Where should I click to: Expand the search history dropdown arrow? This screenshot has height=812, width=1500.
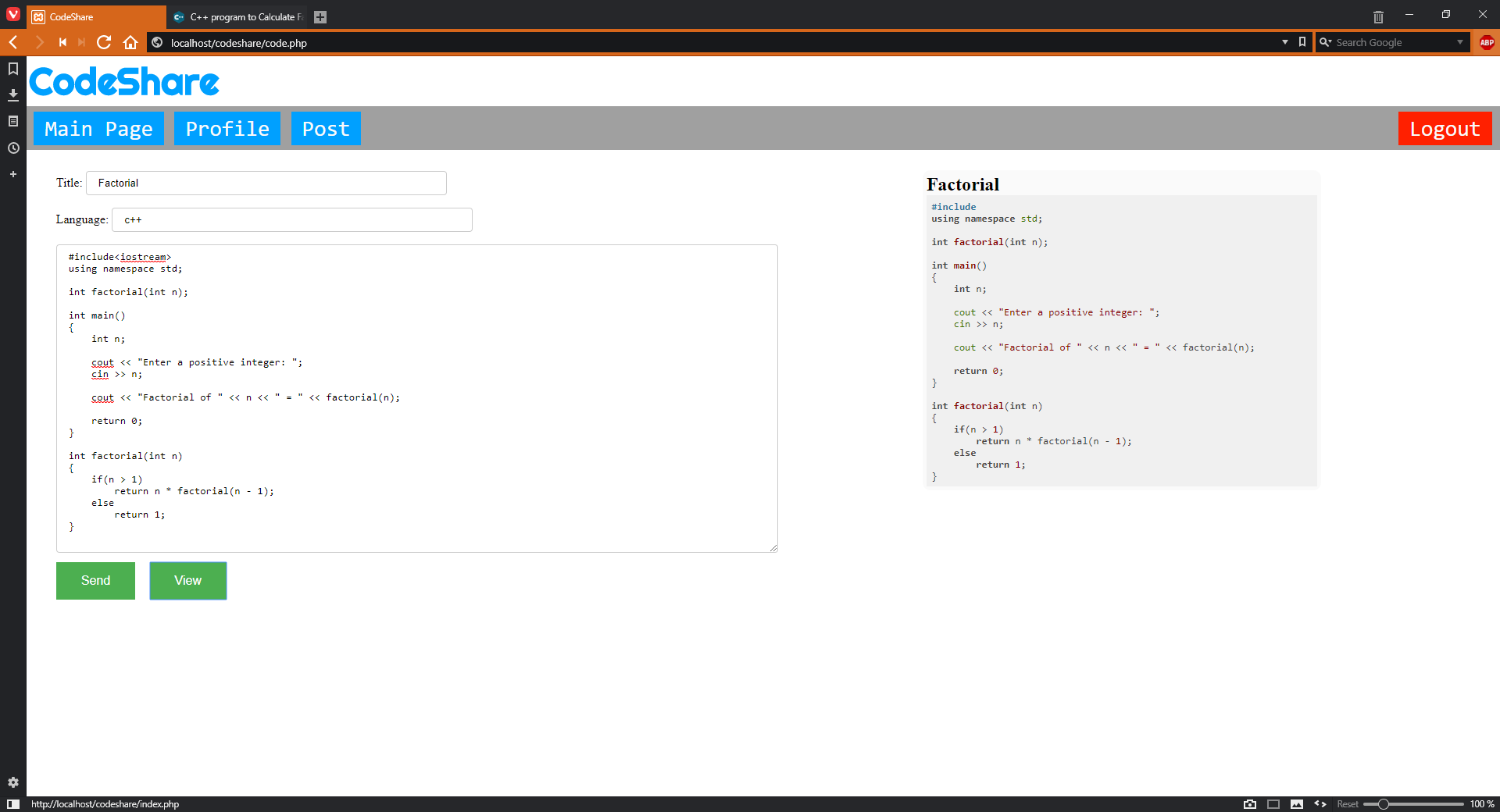[x=1460, y=42]
